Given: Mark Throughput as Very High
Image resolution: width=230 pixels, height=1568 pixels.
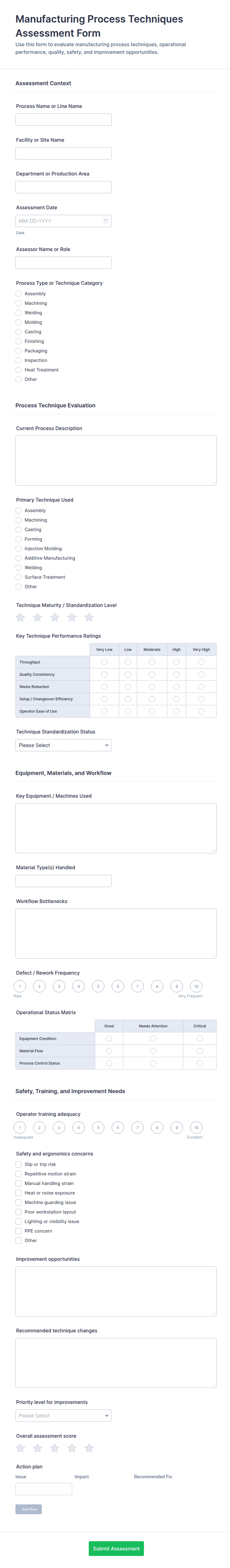Looking at the screenshot, I should tap(201, 662).
